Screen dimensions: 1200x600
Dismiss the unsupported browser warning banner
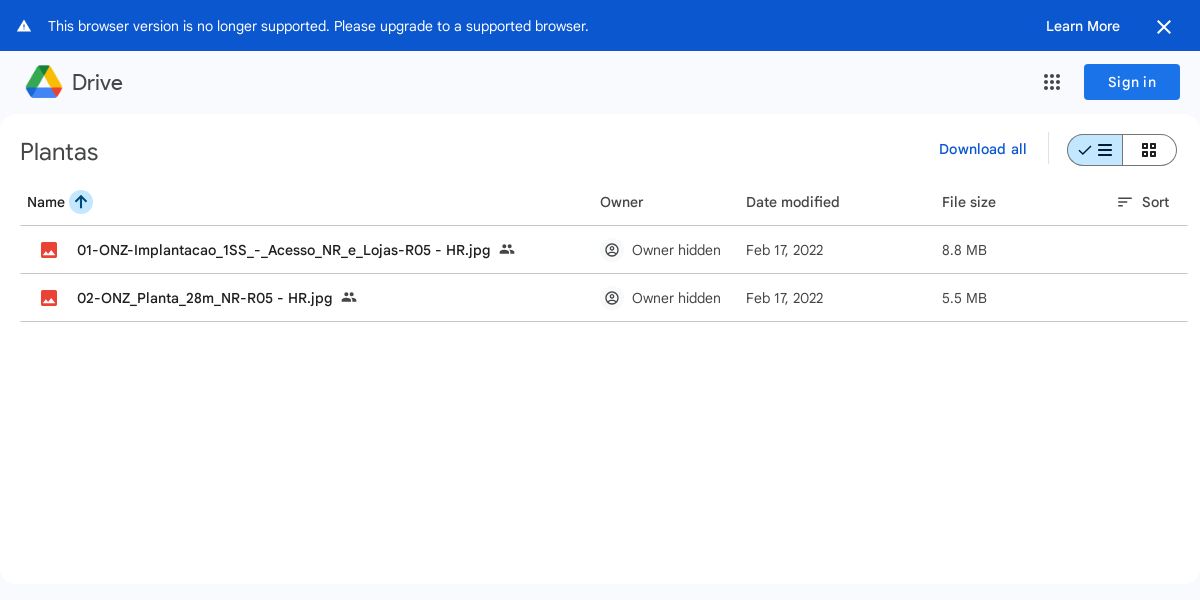1163,27
